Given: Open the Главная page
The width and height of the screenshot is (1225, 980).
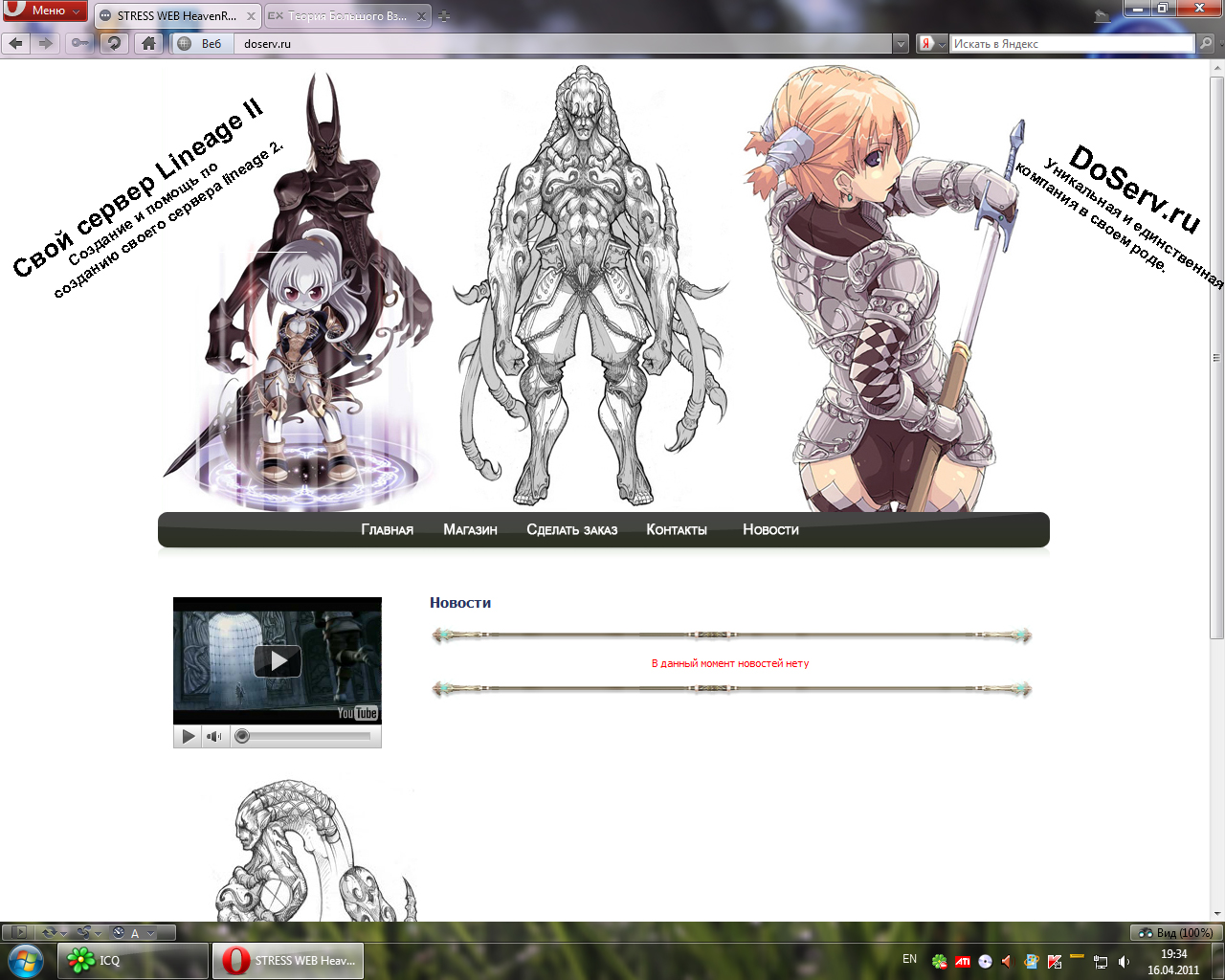Looking at the screenshot, I should tap(388, 529).
